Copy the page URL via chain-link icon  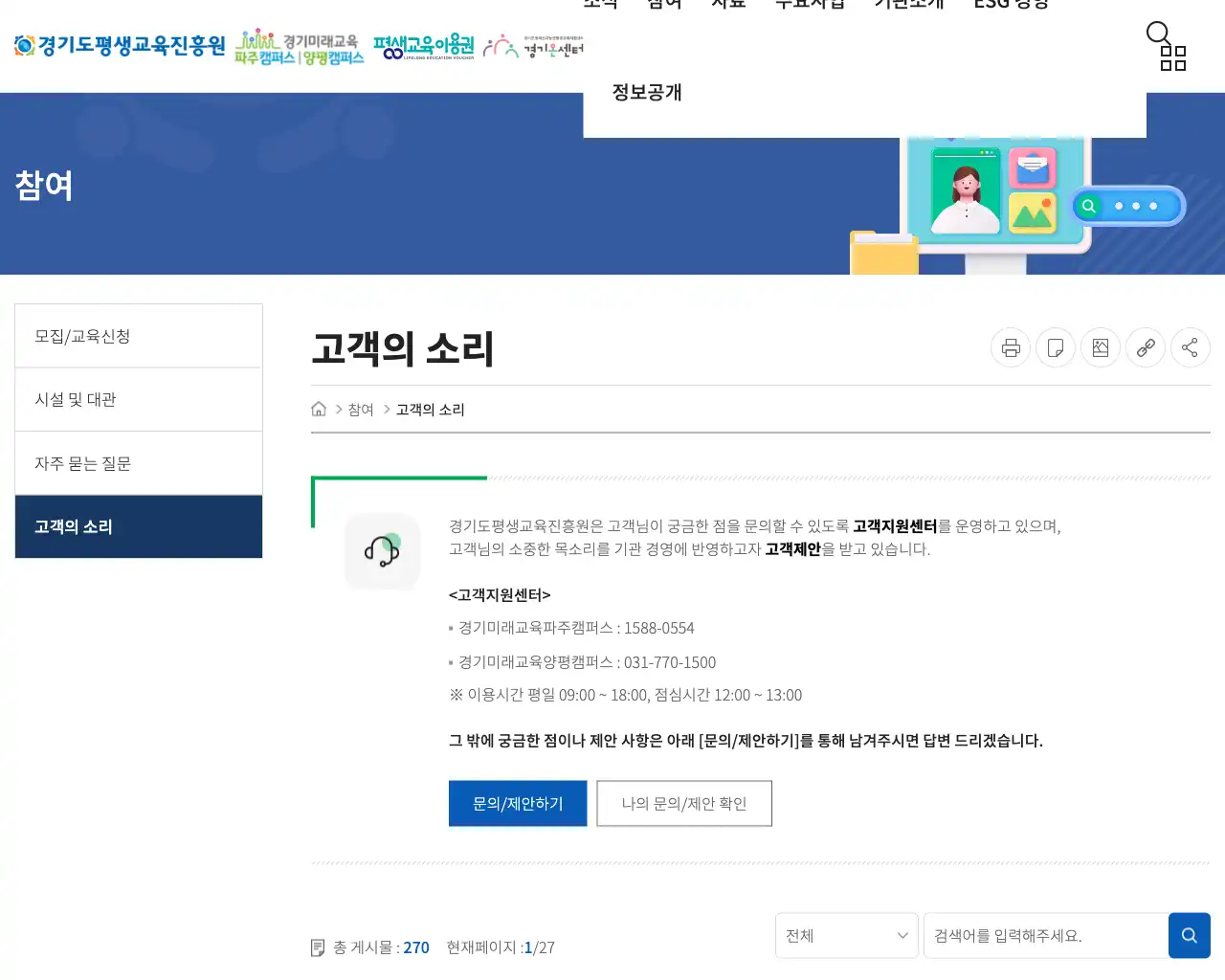[1146, 347]
